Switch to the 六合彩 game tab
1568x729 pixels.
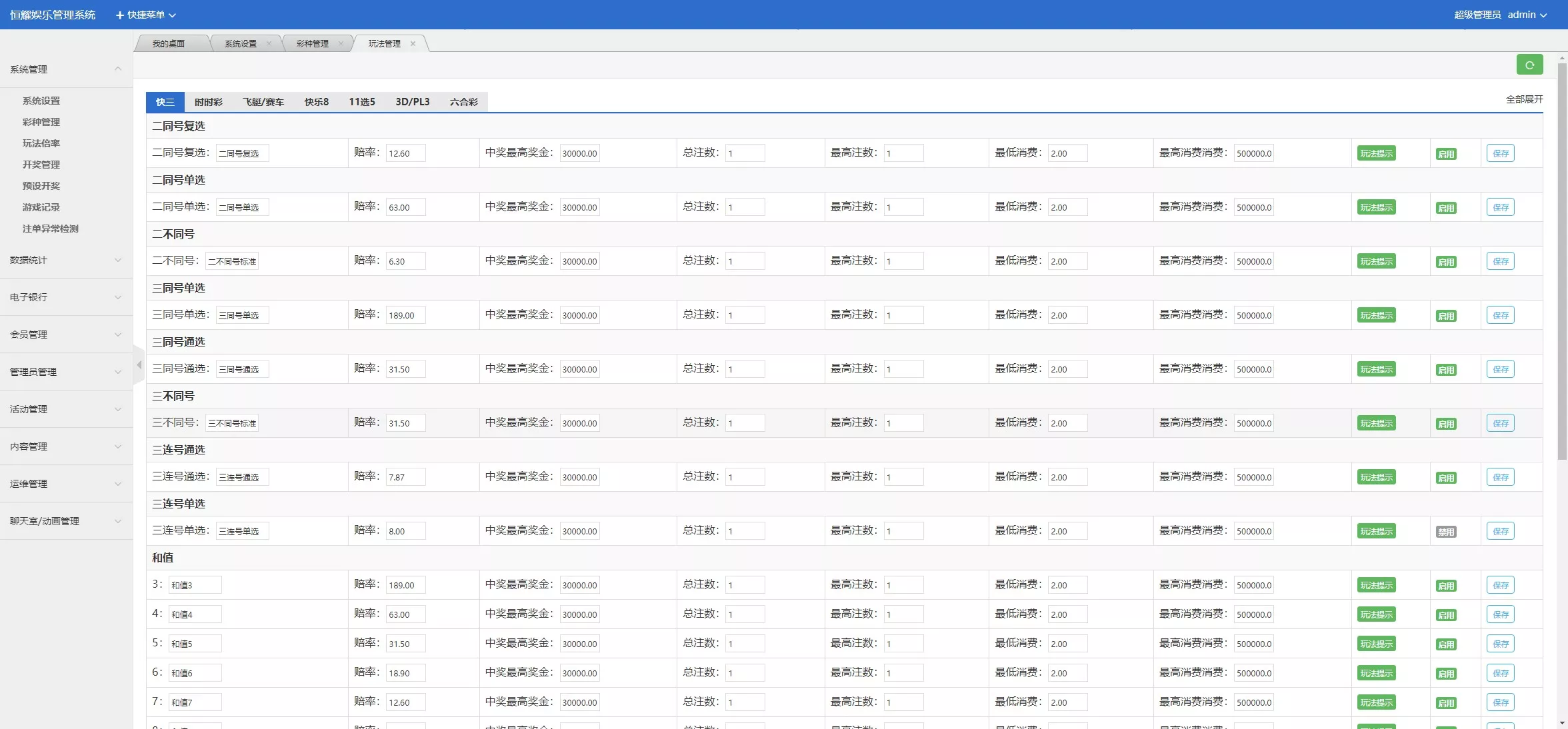[x=463, y=102]
